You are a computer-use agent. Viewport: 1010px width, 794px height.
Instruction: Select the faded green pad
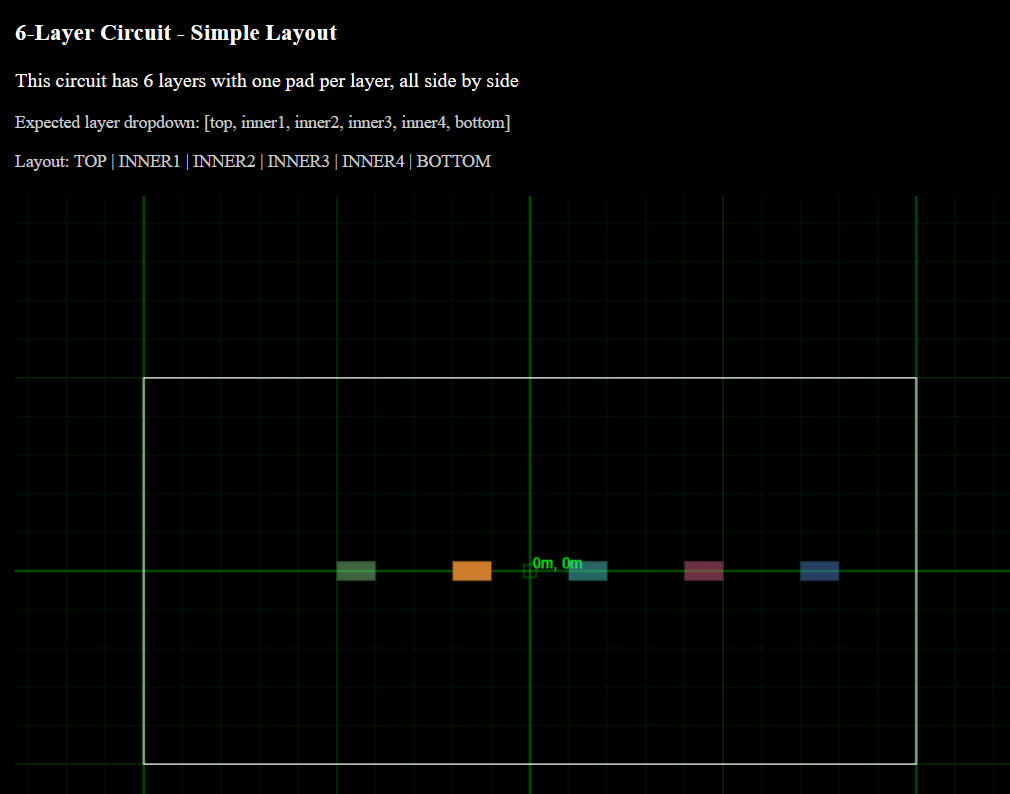pyautogui.click(x=356, y=571)
